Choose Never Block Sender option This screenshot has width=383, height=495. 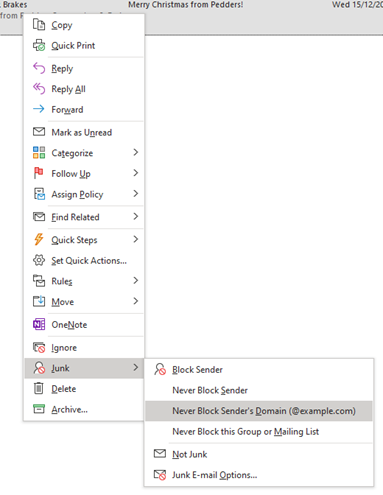259,390
